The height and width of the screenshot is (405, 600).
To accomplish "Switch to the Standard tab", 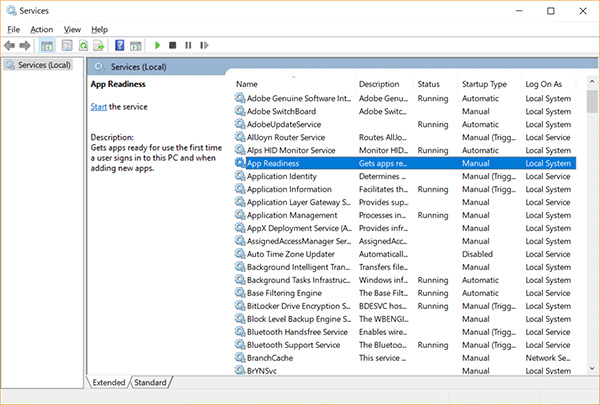I will coord(151,383).
